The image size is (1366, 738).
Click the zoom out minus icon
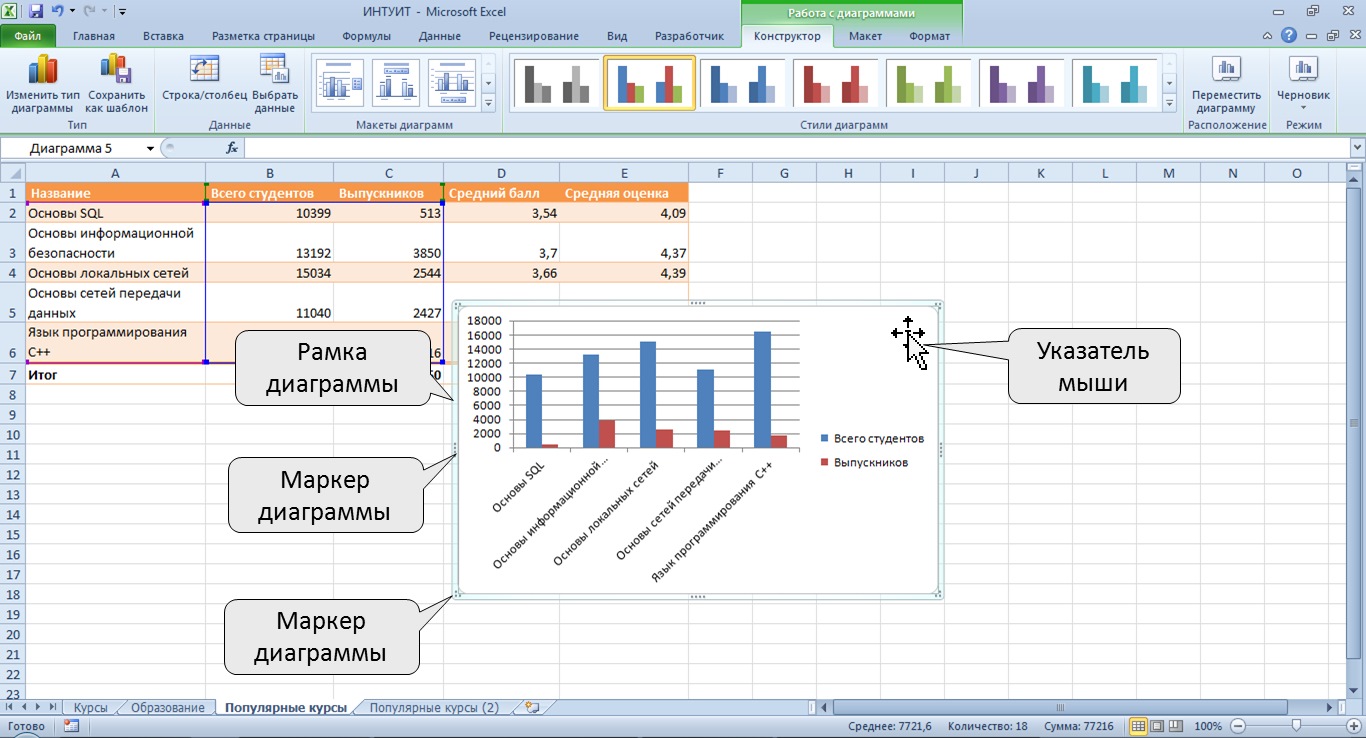[1238, 726]
